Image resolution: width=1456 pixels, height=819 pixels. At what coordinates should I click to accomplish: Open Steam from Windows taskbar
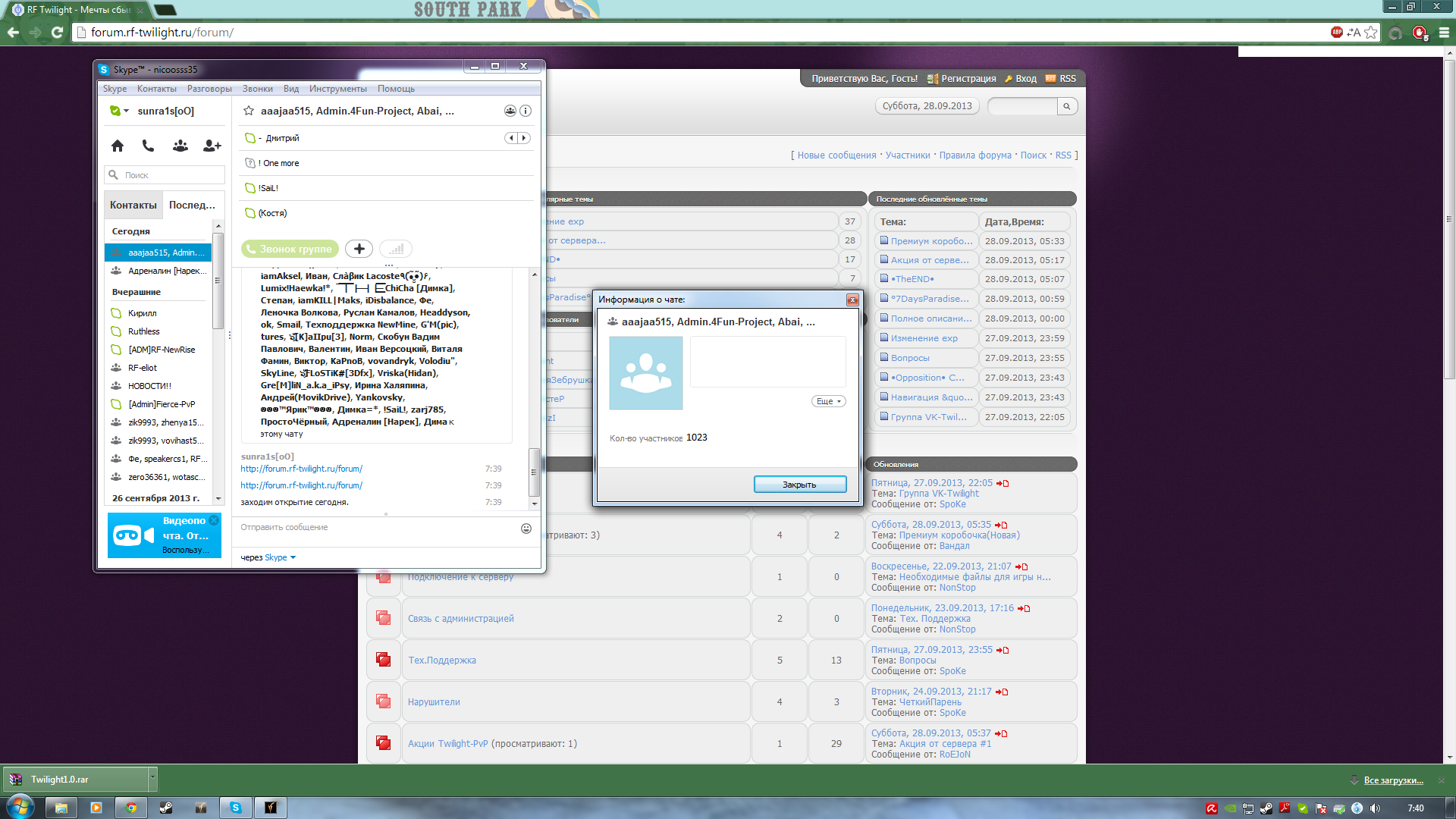click(x=165, y=808)
